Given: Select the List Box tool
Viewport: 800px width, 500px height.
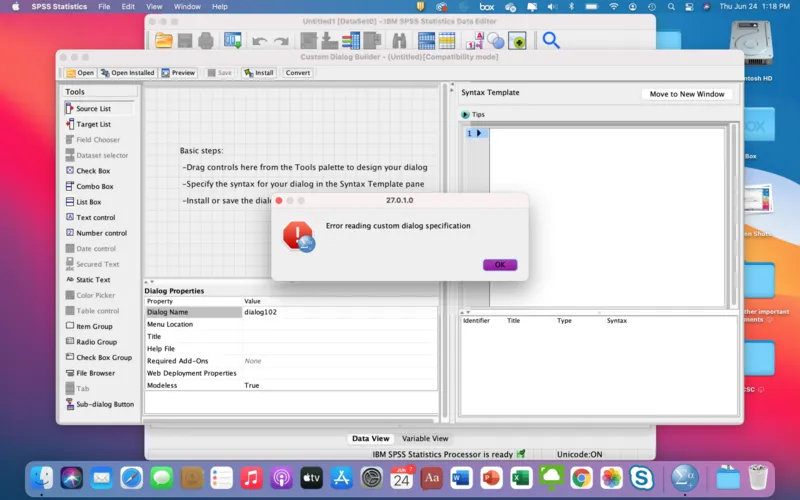Looking at the screenshot, I should click(83, 202).
